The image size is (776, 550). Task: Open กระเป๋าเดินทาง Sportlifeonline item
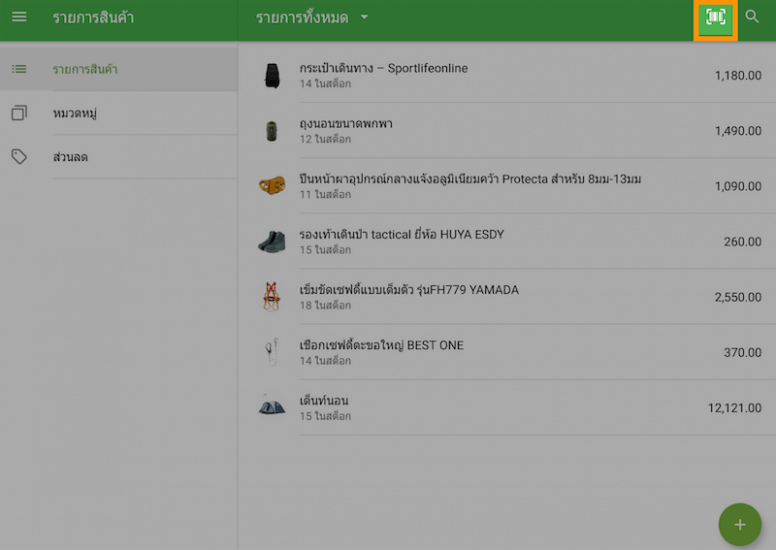coord(383,69)
